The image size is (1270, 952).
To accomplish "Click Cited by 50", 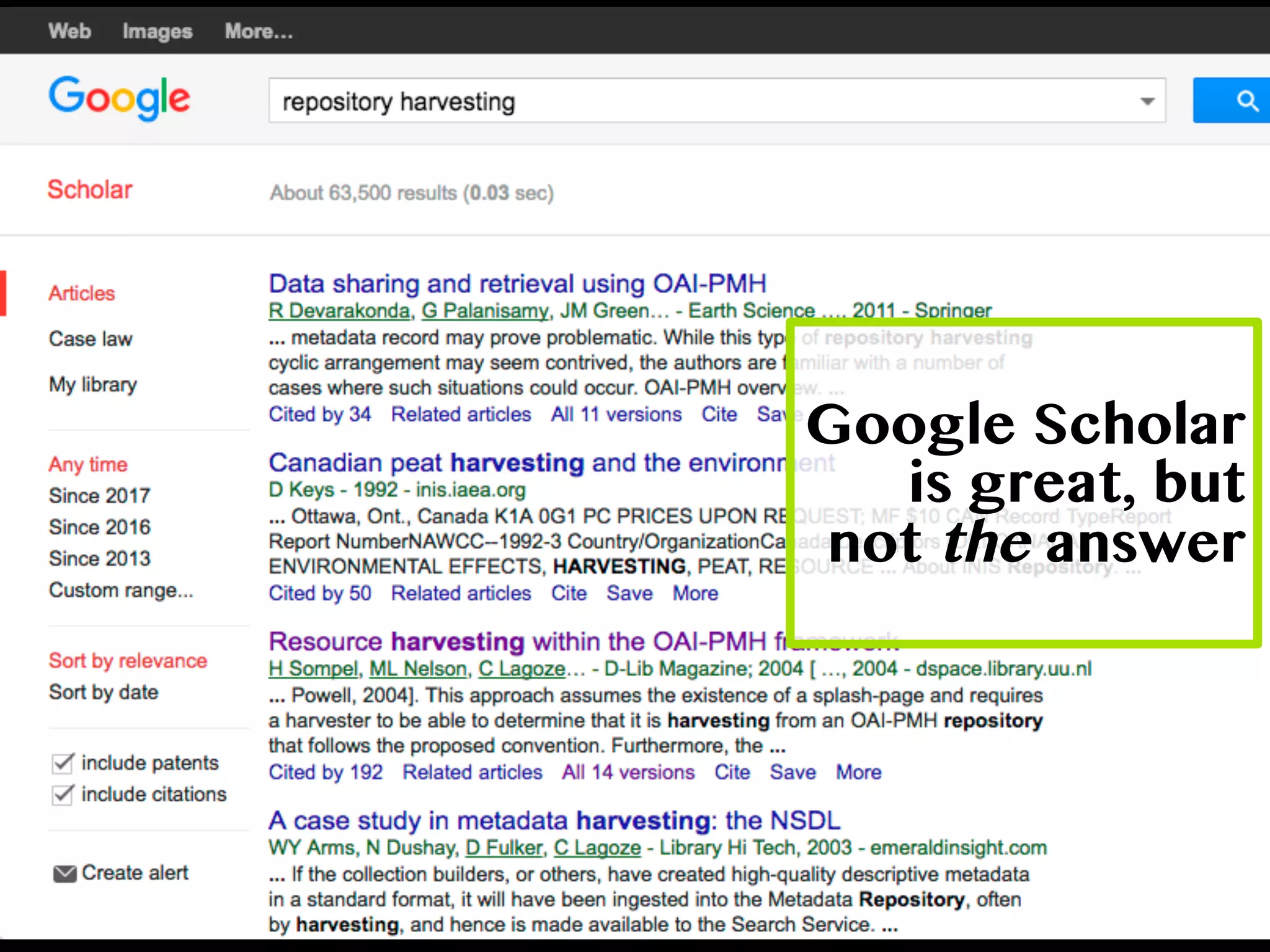I will [320, 593].
